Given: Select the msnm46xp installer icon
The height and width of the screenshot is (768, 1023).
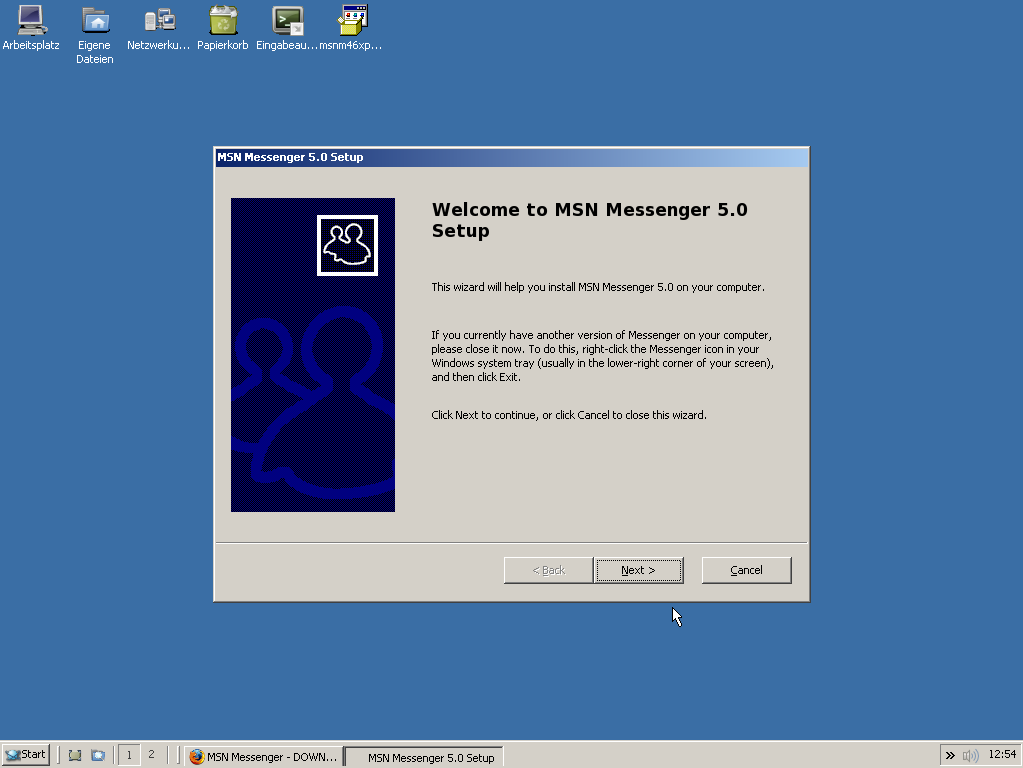Looking at the screenshot, I should (x=351, y=27).
